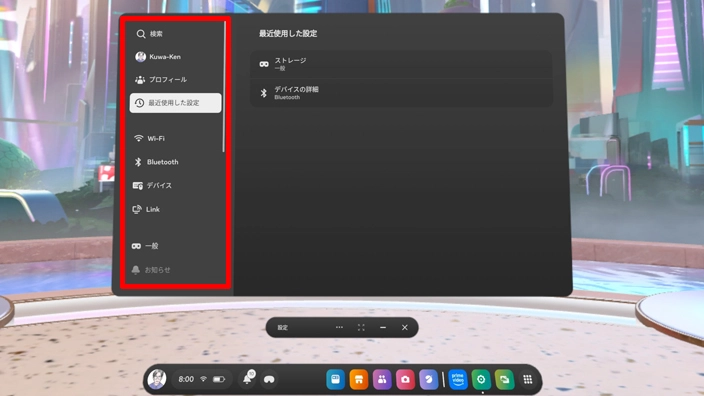Viewport: 704px width, 396px height.
Task: Open the green settings gear app
Action: [x=481, y=379]
